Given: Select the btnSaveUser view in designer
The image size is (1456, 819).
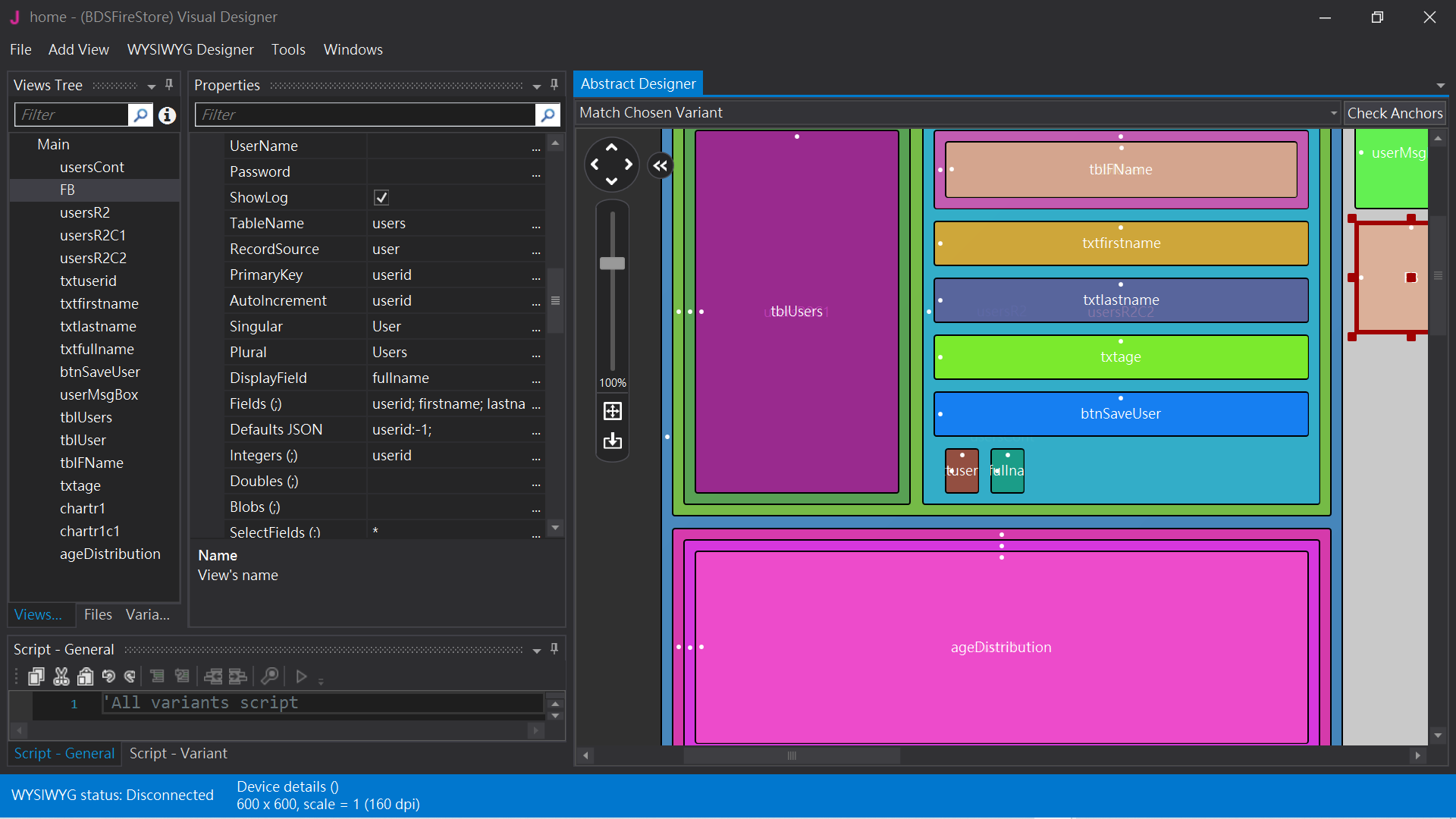Looking at the screenshot, I should tap(1120, 414).
